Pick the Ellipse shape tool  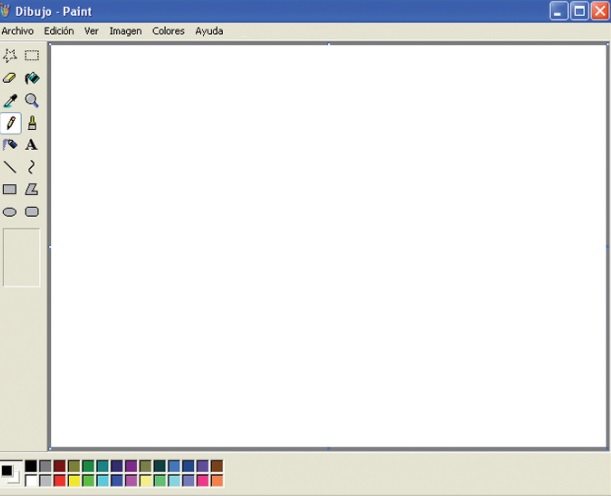(x=10, y=212)
